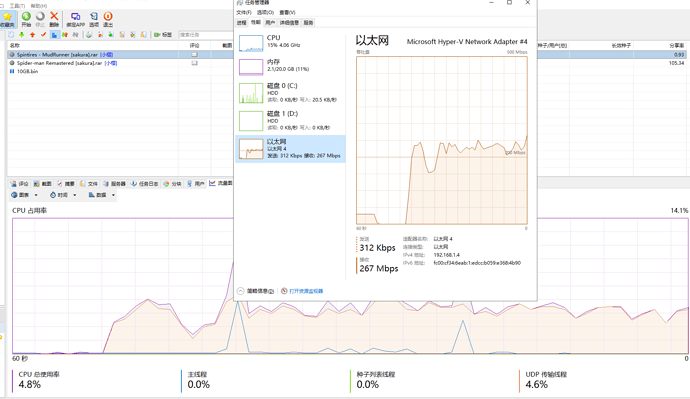Screen dimensions: 690x399
Task: Click the yellow star 收藏夹 icon
Action: pyautogui.click(x=7, y=19)
